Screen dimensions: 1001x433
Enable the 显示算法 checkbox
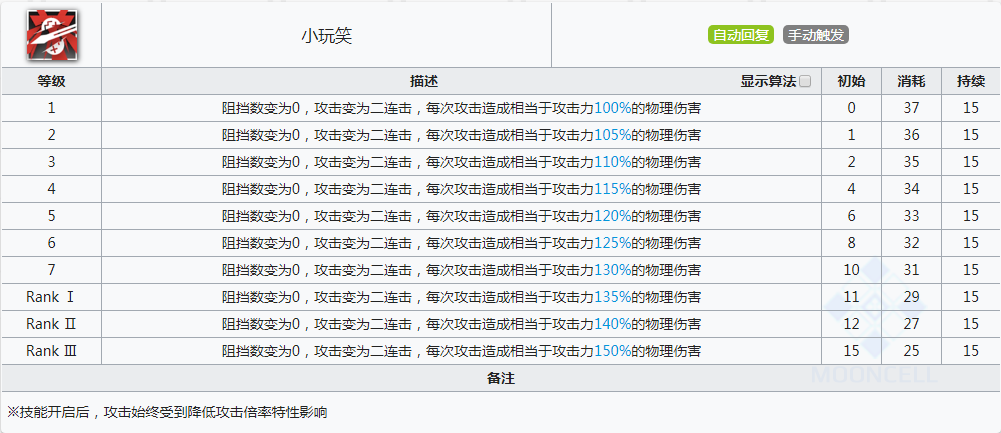point(805,81)
